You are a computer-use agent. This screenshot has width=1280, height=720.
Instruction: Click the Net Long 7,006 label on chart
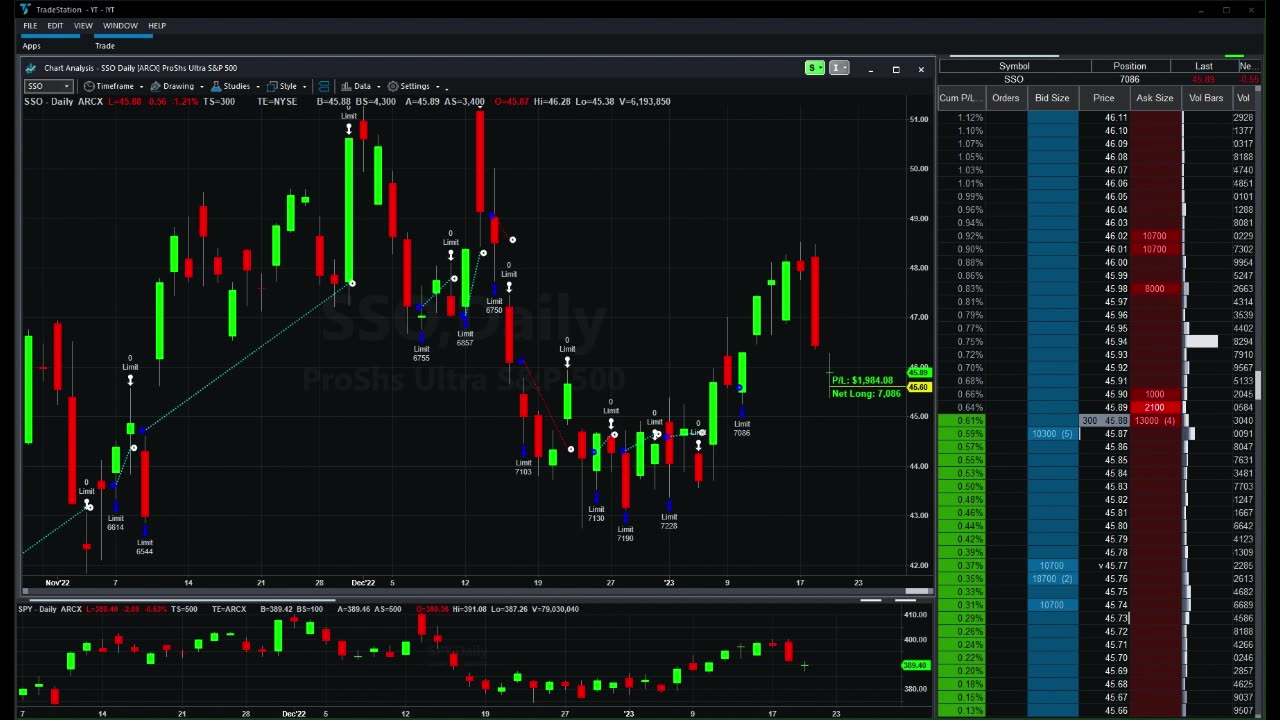(x=866, y=394)
